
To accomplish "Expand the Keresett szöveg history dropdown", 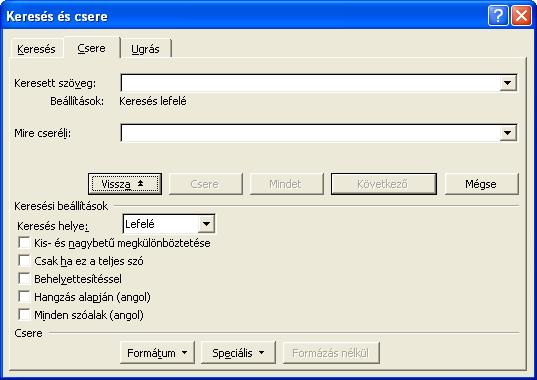I will coord(508,83).
